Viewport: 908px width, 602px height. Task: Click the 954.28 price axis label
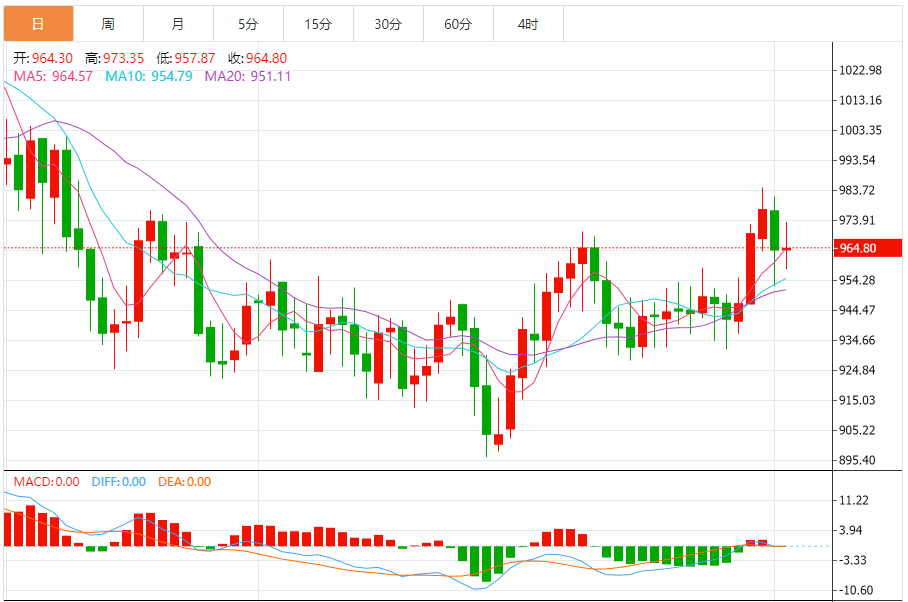click(x=858, y=280)
